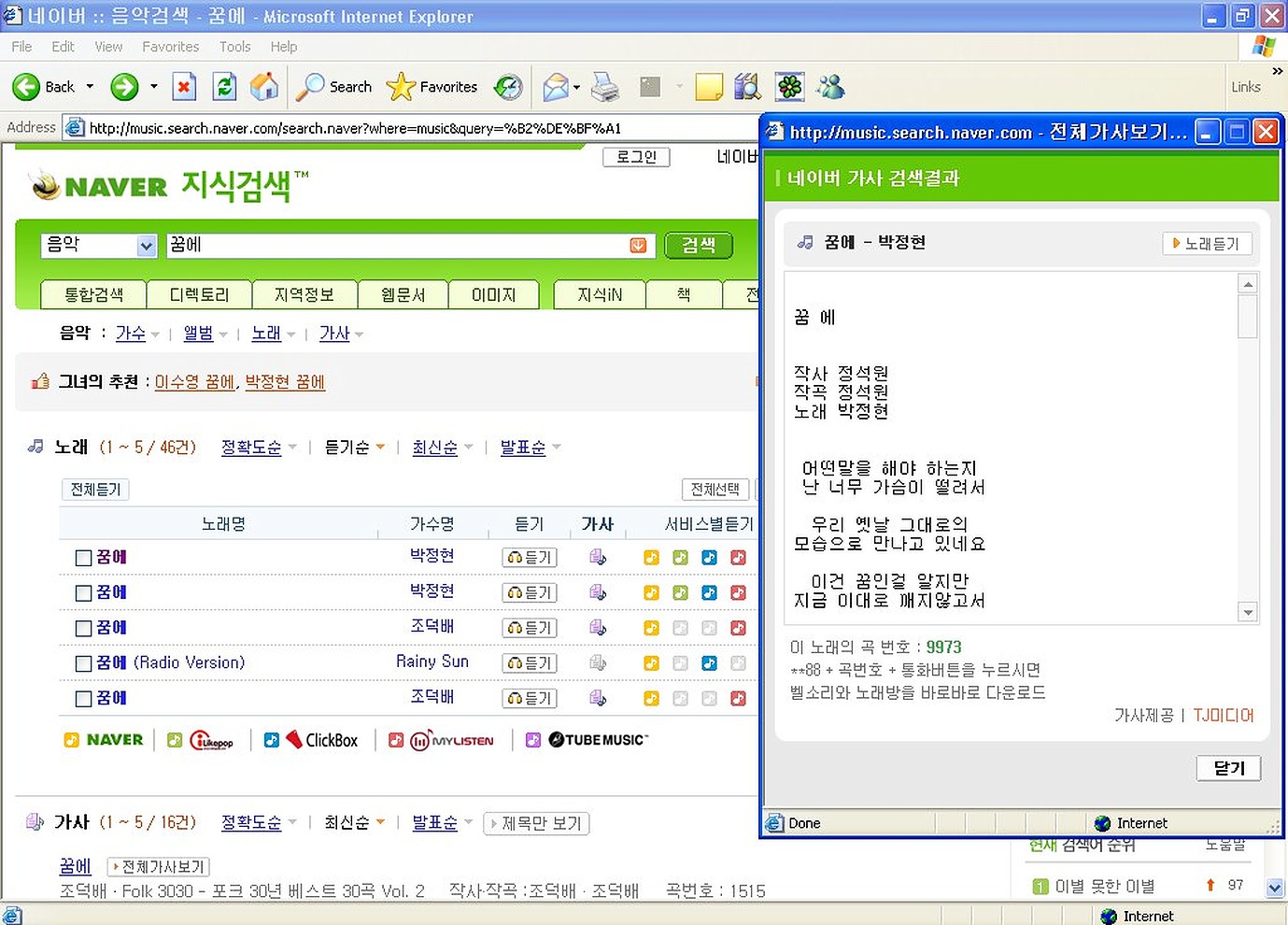This screenshot has width=1288, height=925.
Task: Click the Research book toolbar icon
Action: pyautogui.click(x=747, y=87)
